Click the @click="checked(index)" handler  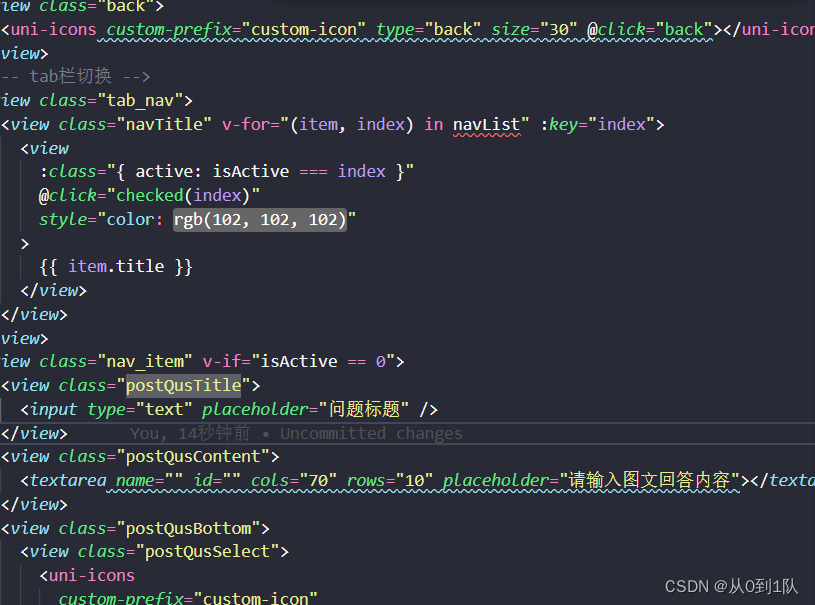pos(150,195)
